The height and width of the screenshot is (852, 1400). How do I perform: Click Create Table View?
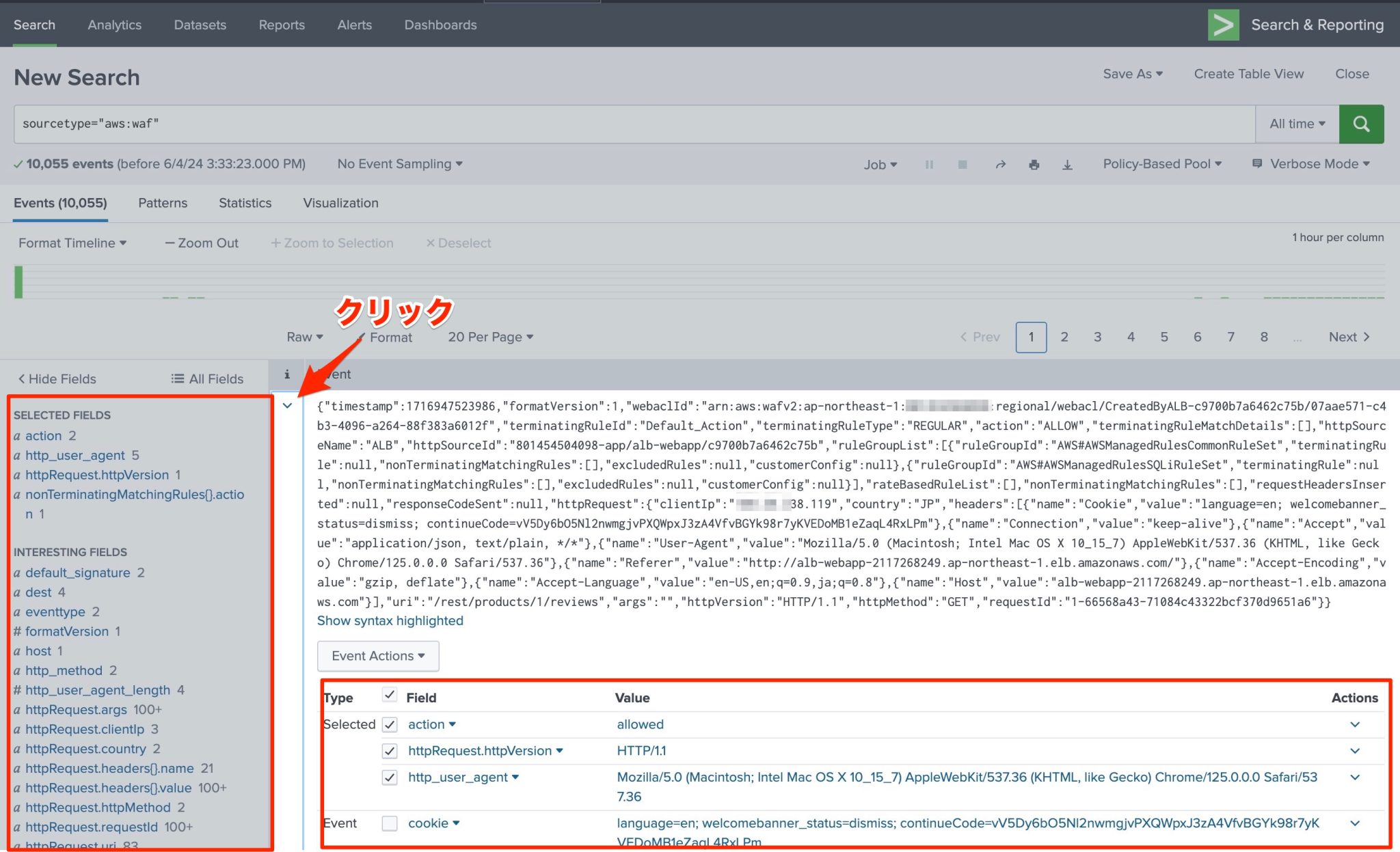(x=1248, y=74)
